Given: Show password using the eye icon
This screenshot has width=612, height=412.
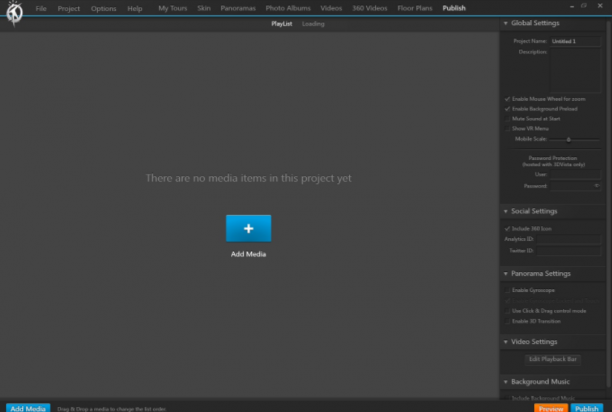Looking at the screenshot, I should click(x=596, y=186).
